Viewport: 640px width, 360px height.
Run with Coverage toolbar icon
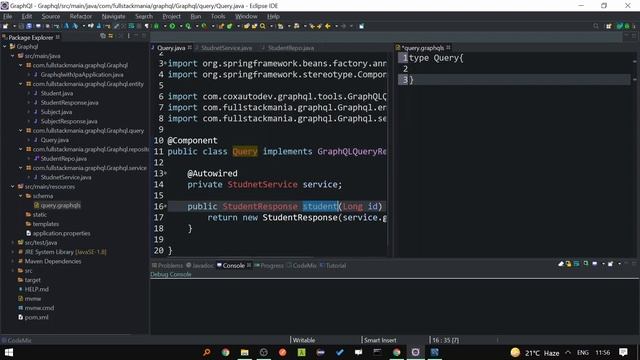pyautogui.click(x=188, y=26)
